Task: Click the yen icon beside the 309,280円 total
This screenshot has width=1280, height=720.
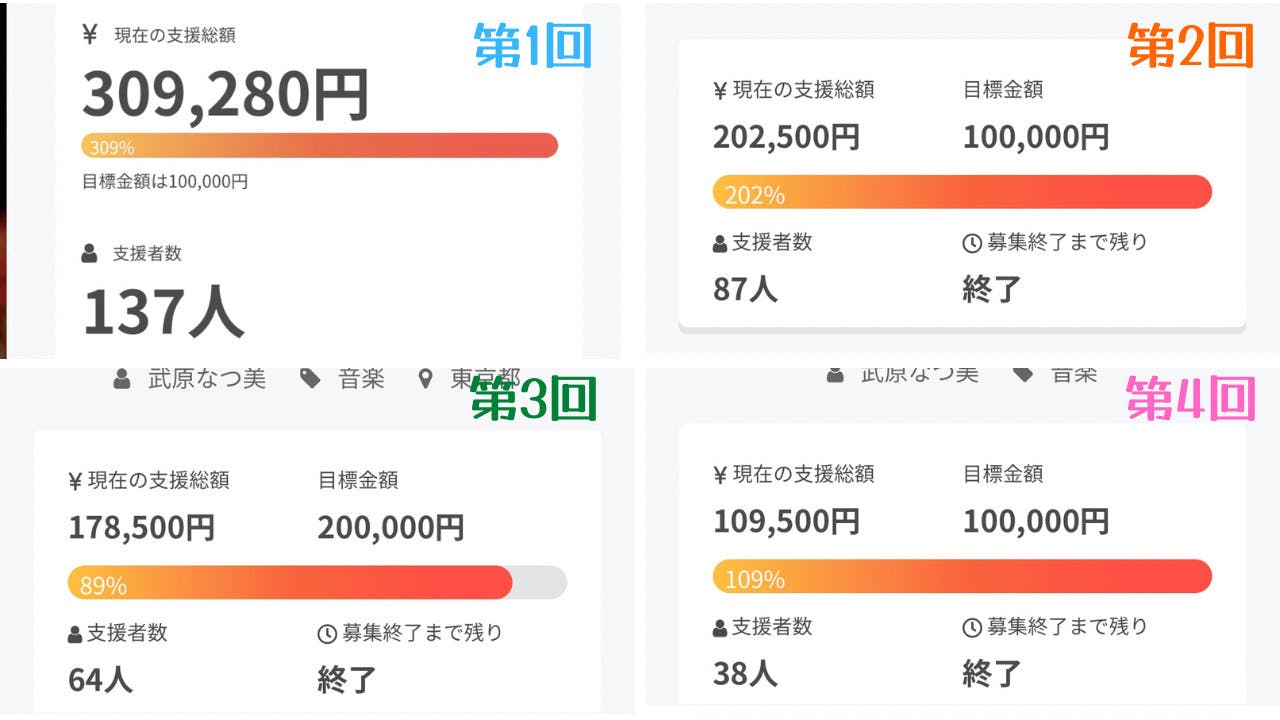Action: 90,35
